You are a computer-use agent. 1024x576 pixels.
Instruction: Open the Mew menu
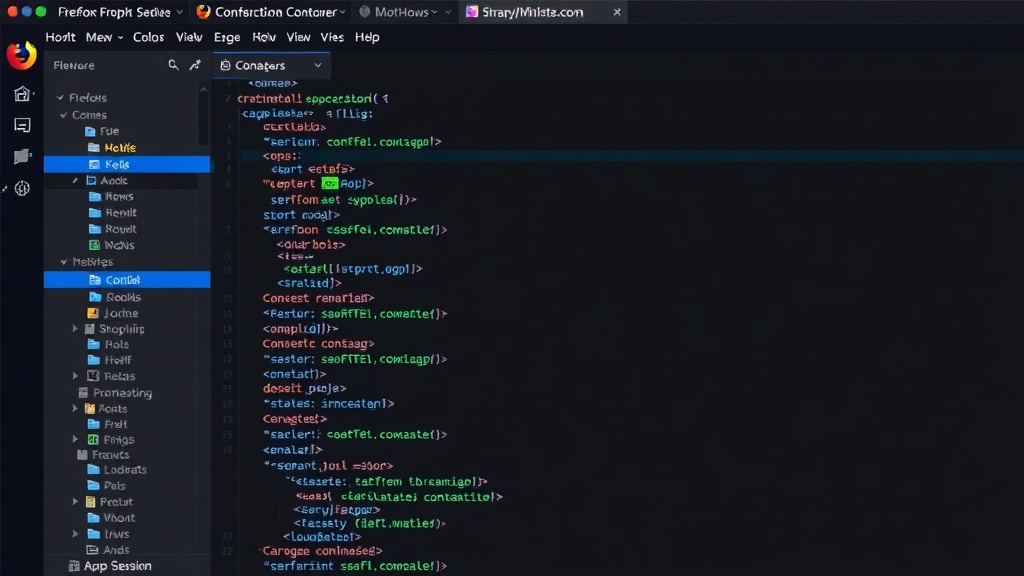click(x=104, y=37)
